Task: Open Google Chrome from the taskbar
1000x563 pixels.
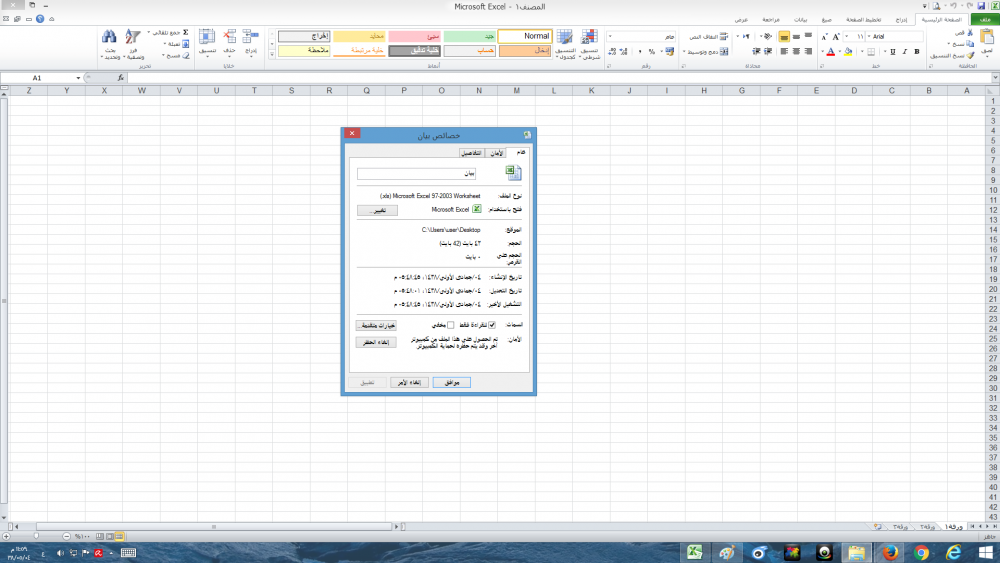Action: (x=922, y=552)
